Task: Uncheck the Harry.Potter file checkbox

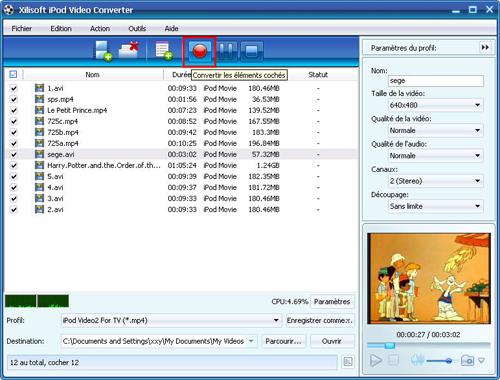Action: (14, 165)
